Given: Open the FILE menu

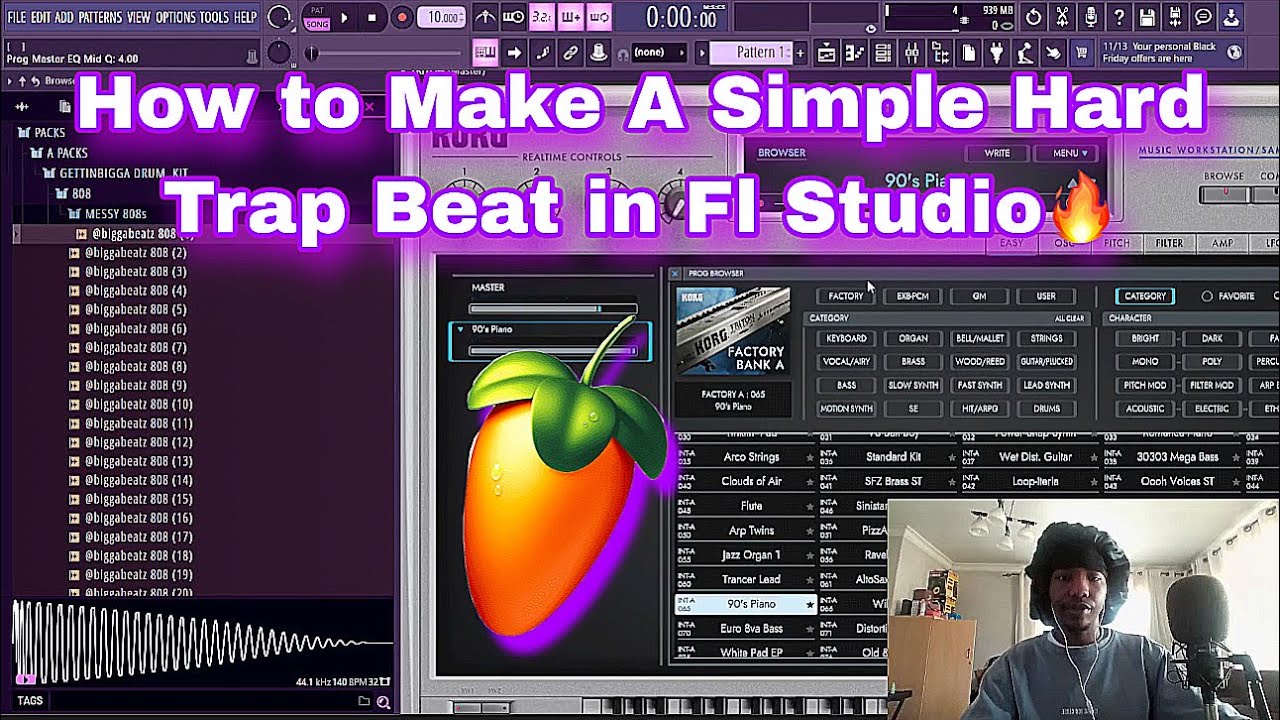Looking at the screenshot, I should click(17, 17).
